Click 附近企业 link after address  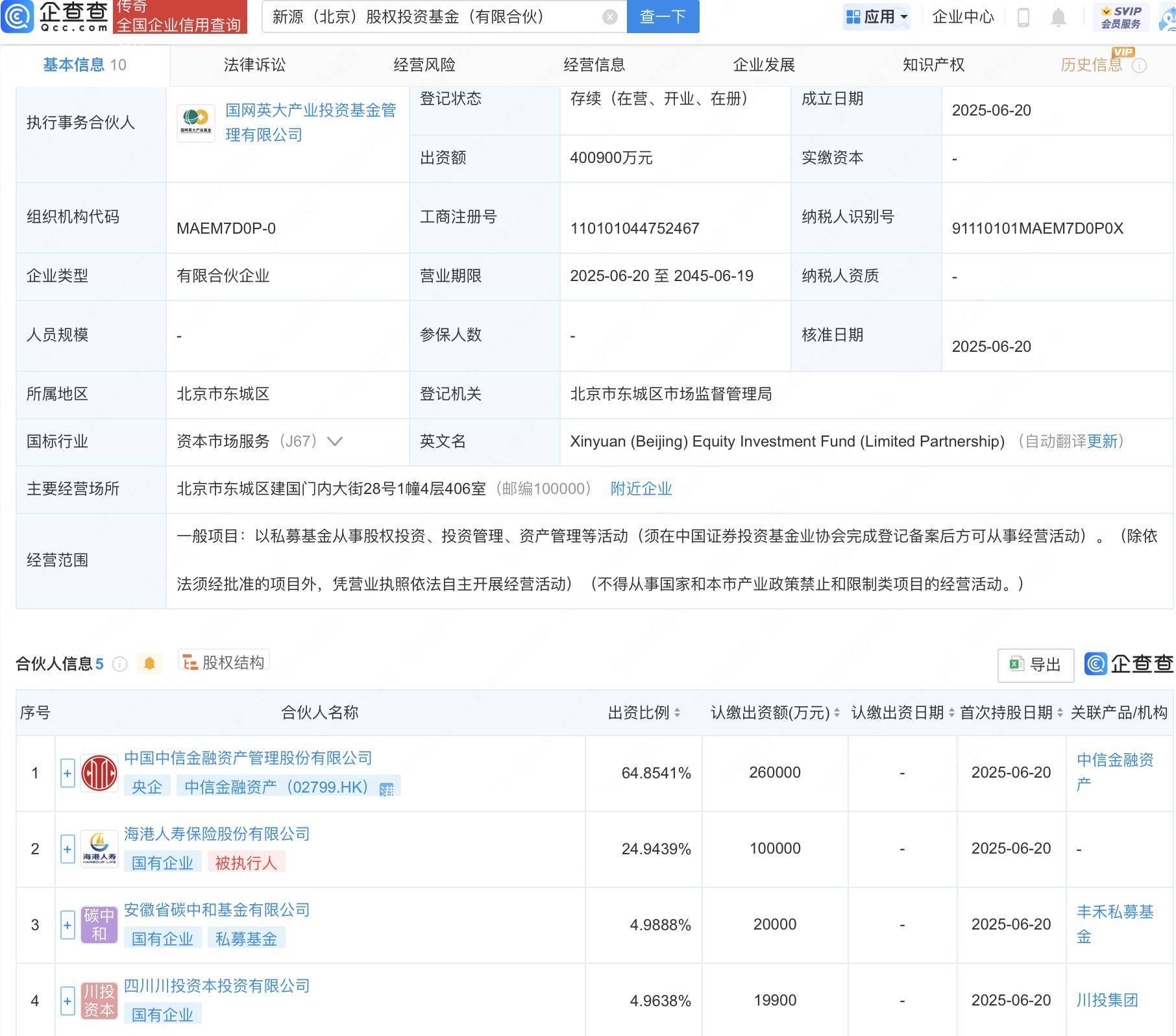click(641, 489)
